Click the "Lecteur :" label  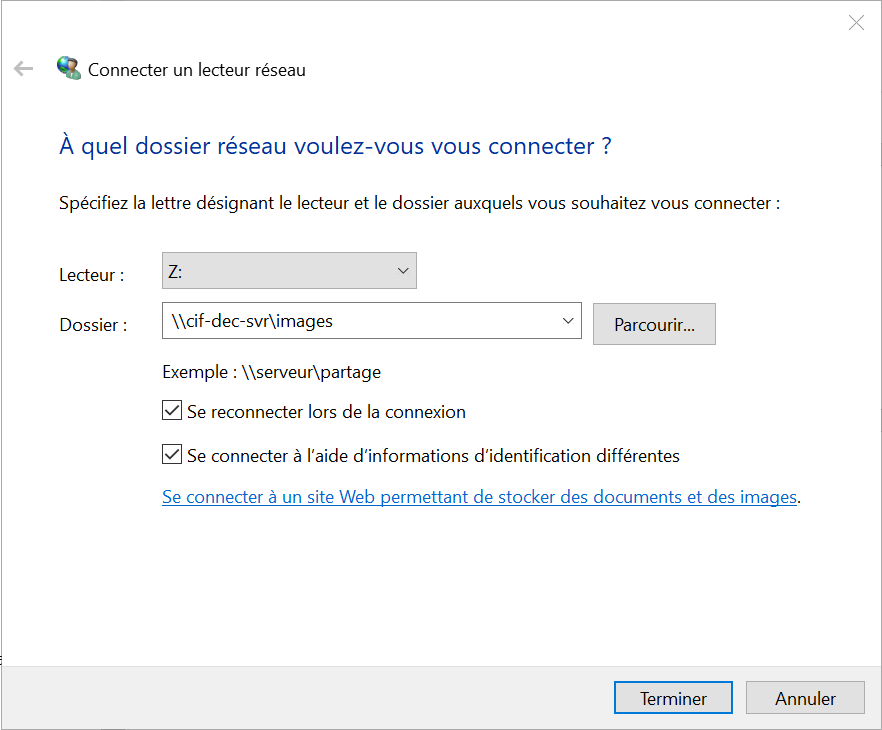point(92,275)
